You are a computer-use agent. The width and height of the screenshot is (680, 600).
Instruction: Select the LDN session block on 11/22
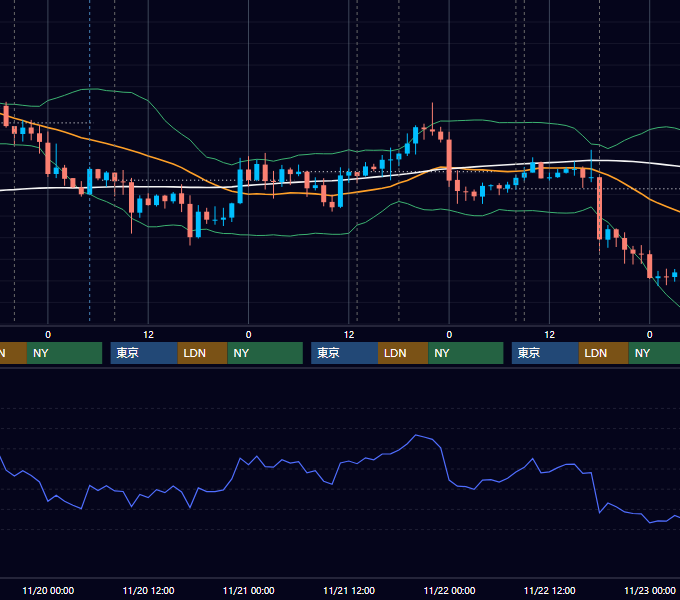click(x=604, y=353)
